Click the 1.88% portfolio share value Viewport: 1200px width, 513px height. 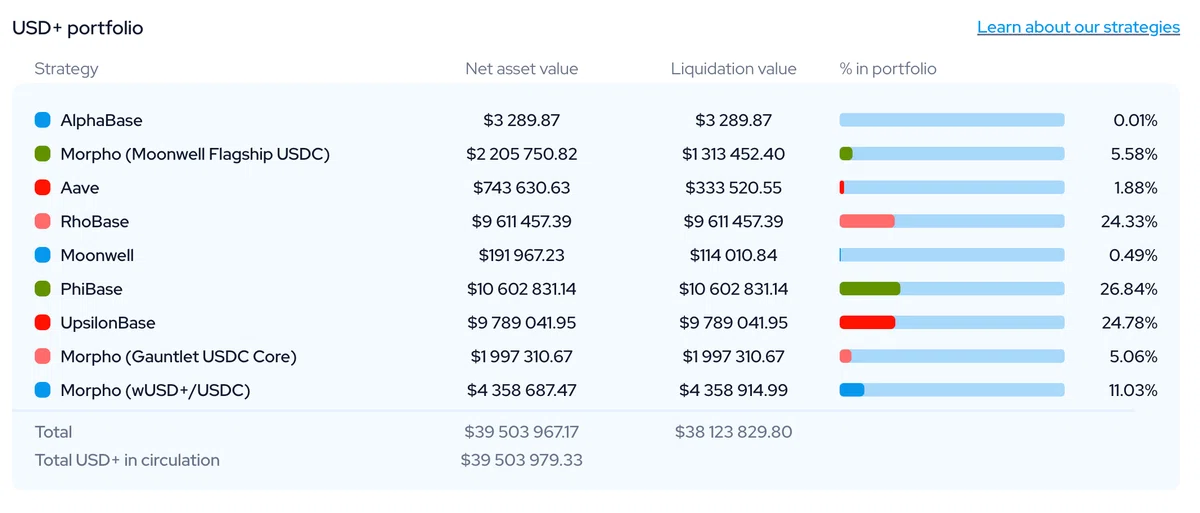click(x=1135, y=188)
